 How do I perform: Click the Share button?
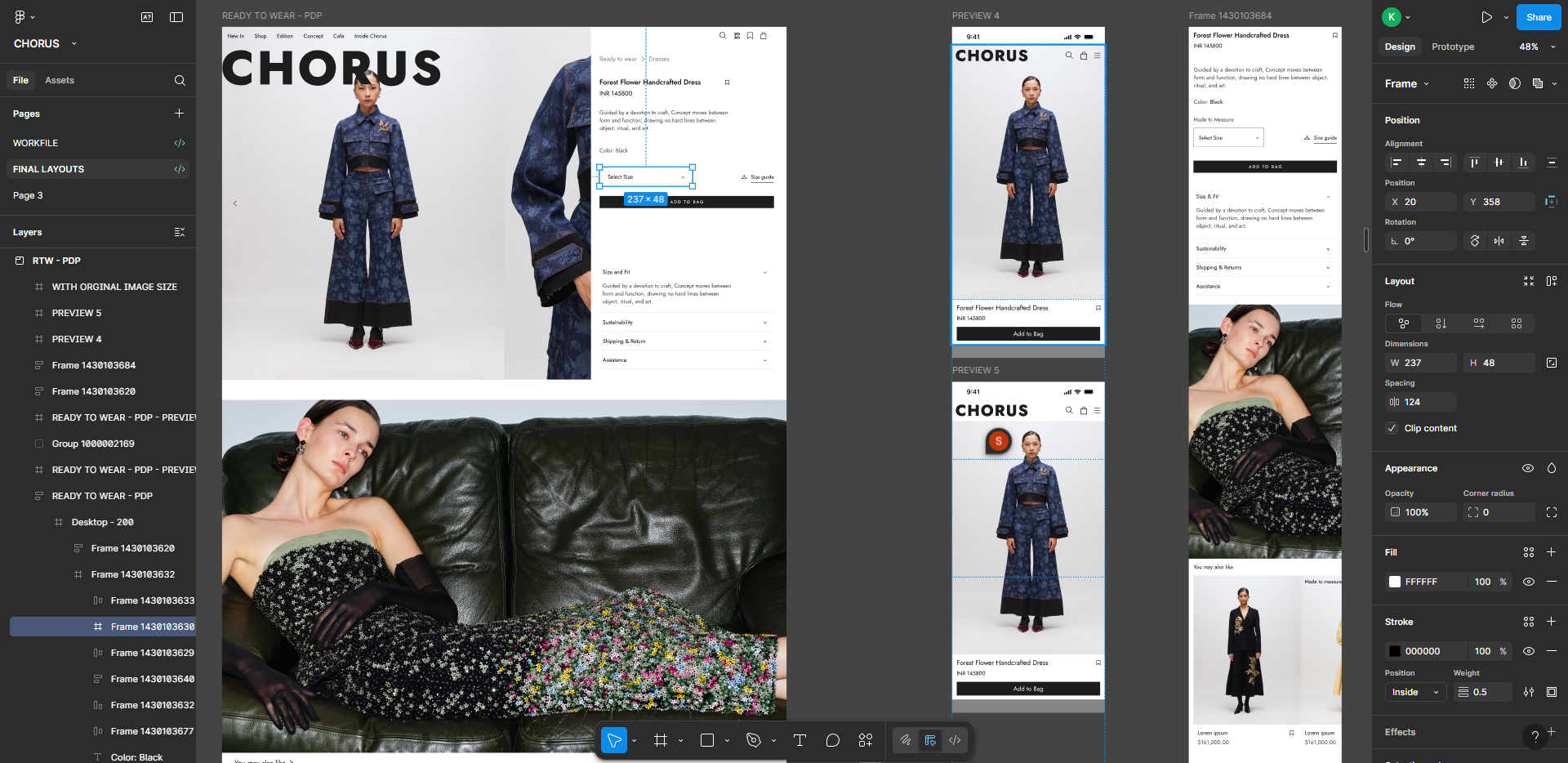point(1538,17)
